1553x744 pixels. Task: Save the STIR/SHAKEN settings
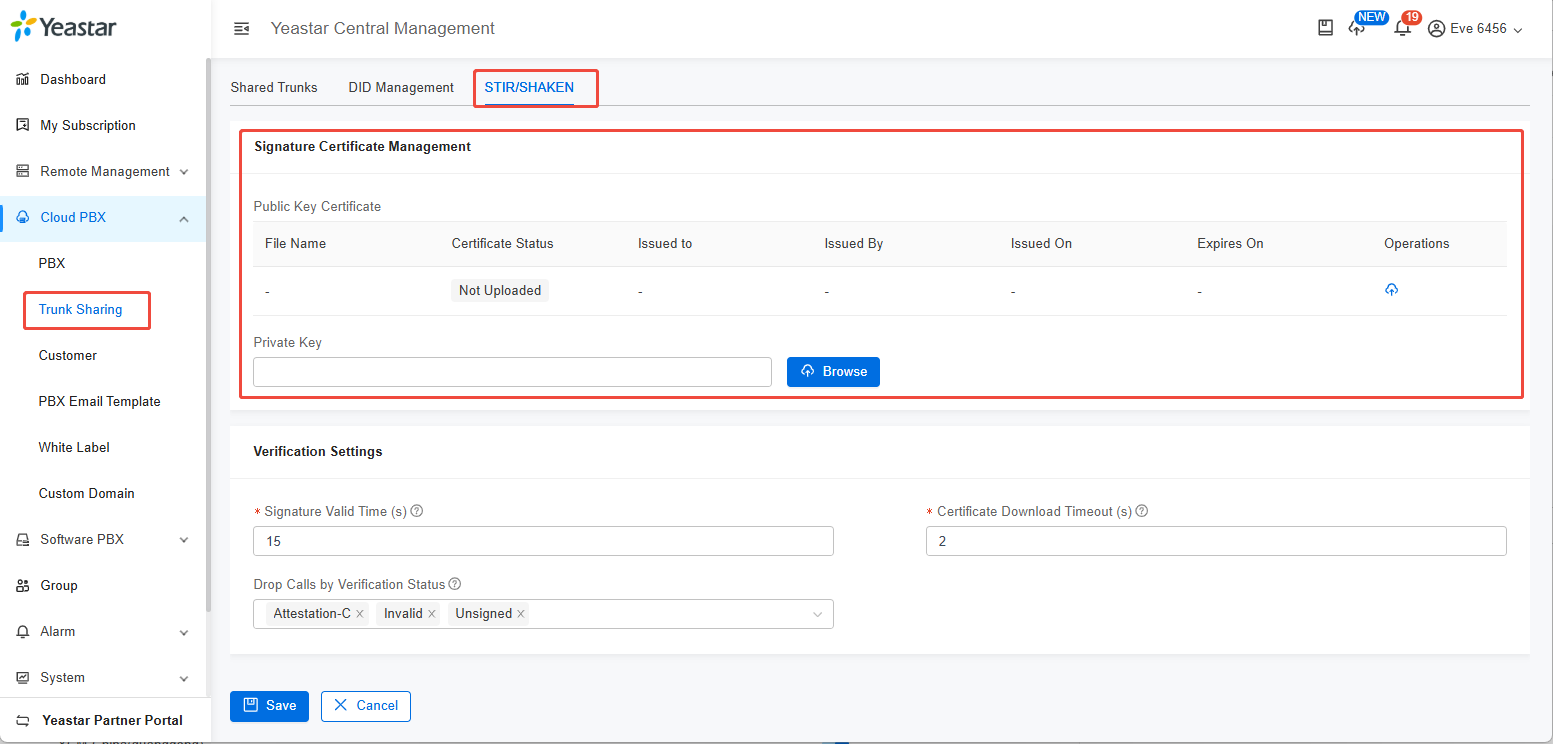pos(269,706)
